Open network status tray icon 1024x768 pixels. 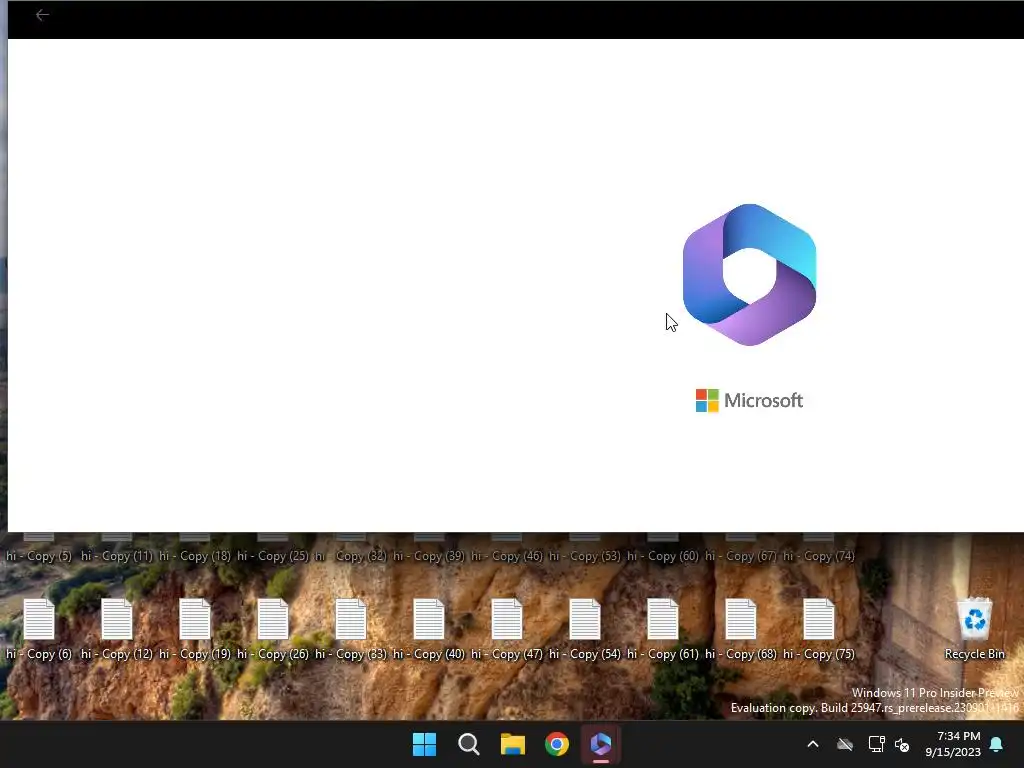(x=876, y=744)
